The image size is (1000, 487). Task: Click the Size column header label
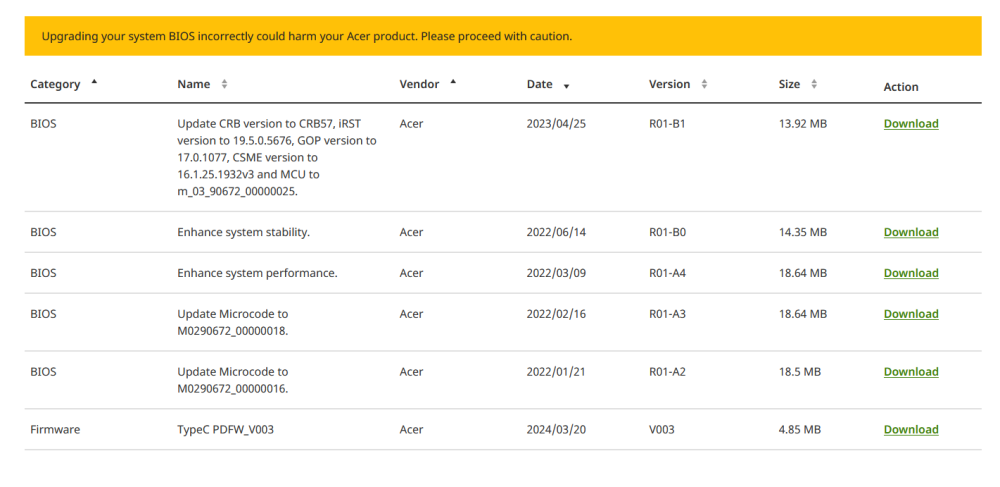click(x=789, y=85)
